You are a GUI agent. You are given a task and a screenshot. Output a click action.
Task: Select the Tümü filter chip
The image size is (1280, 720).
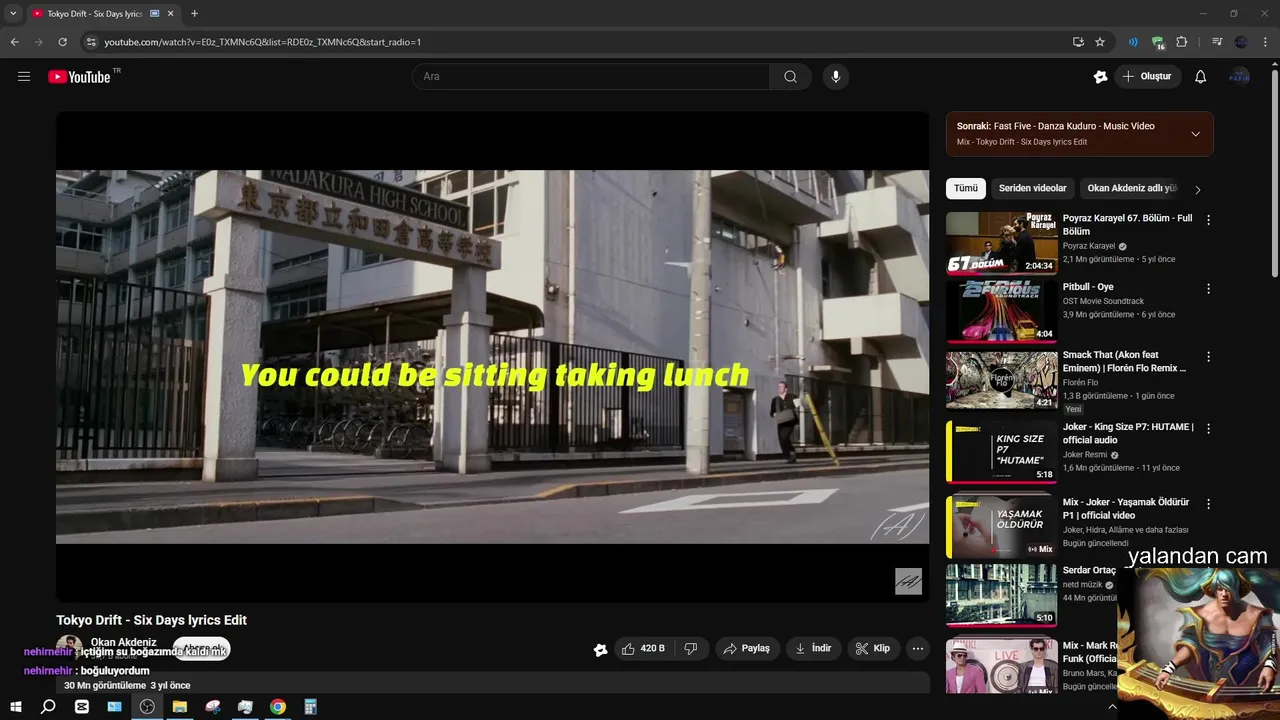[x=966, y=188]
